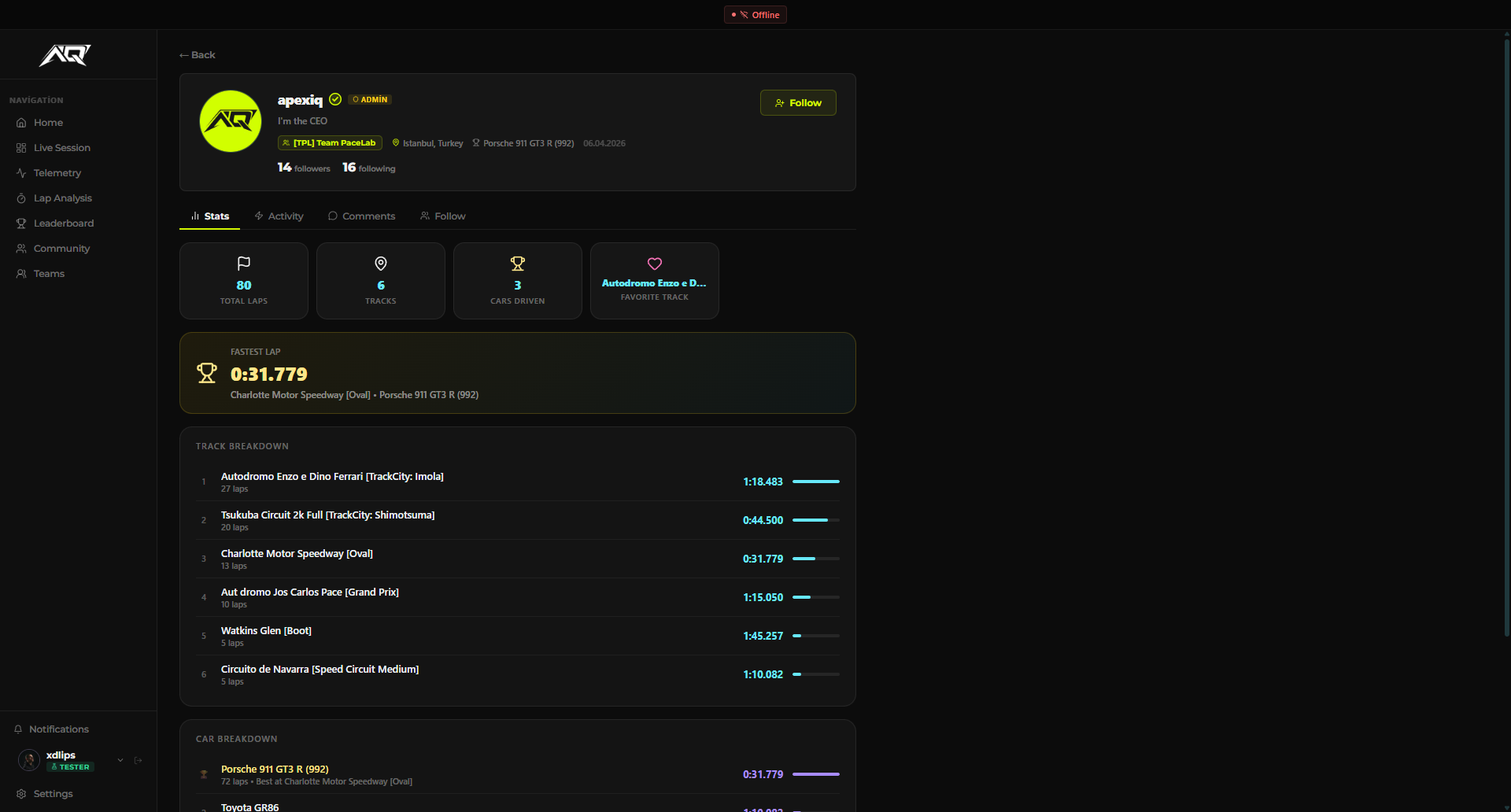Open the Total Laps stat card
Screen dimensions: 1511x812
pyautogui.click(x=244, y=281)
